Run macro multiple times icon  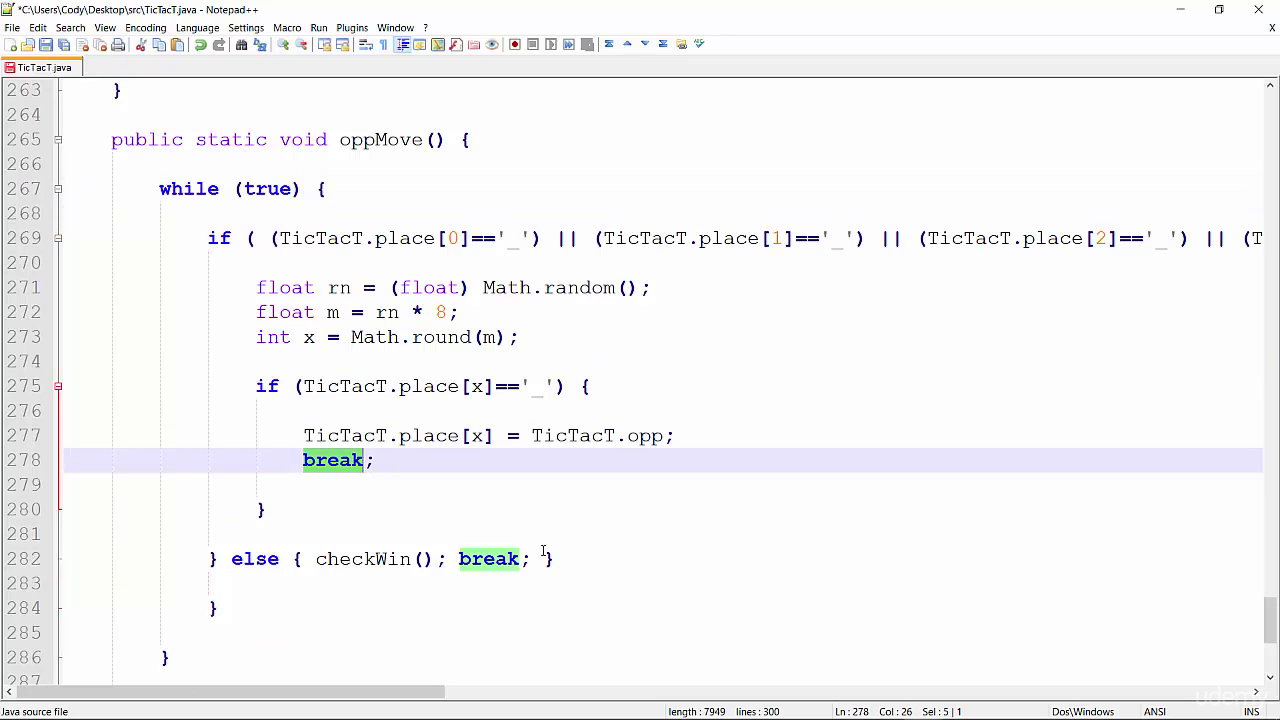(x=569, y=44)
